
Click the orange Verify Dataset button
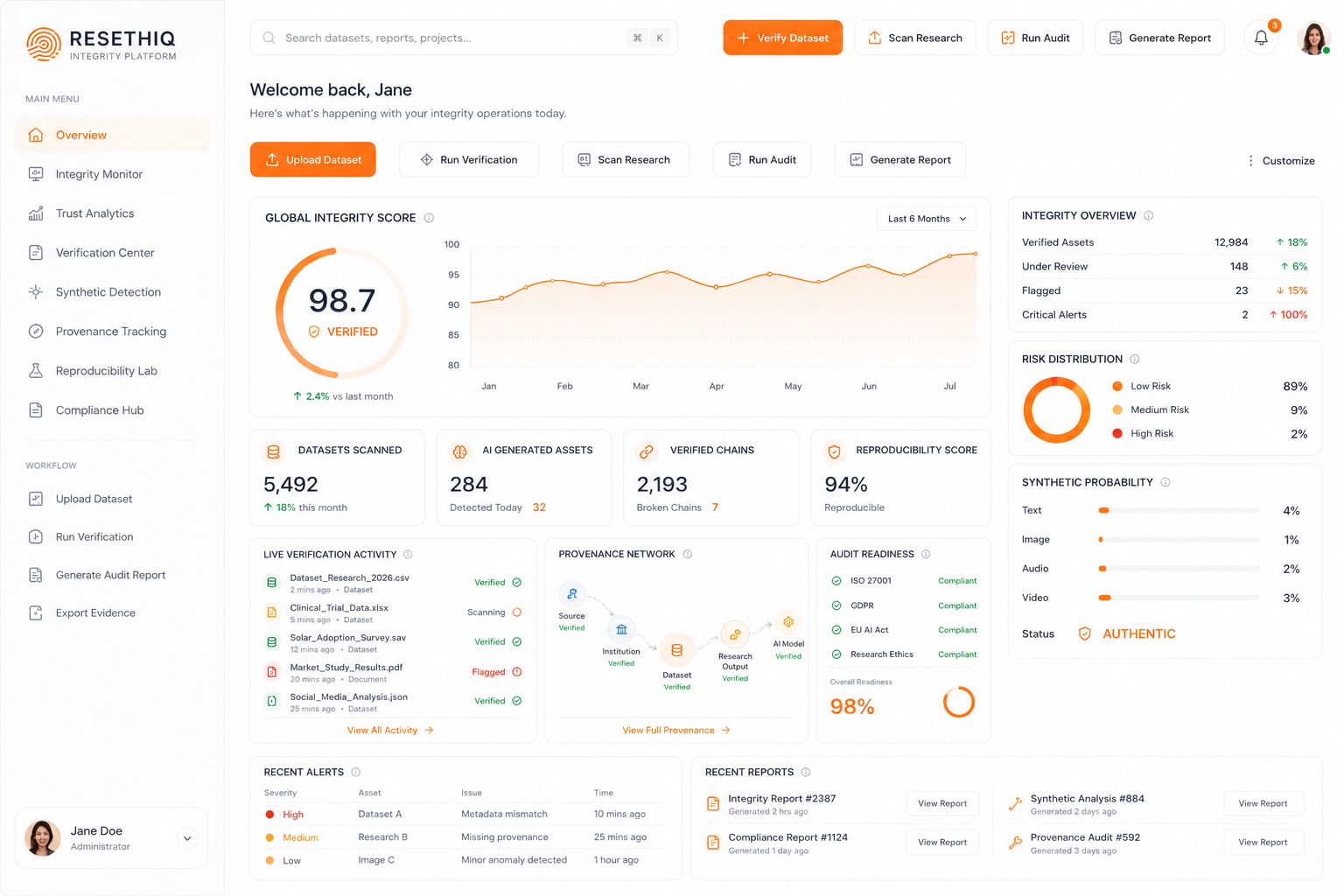[x=782, y=38]
